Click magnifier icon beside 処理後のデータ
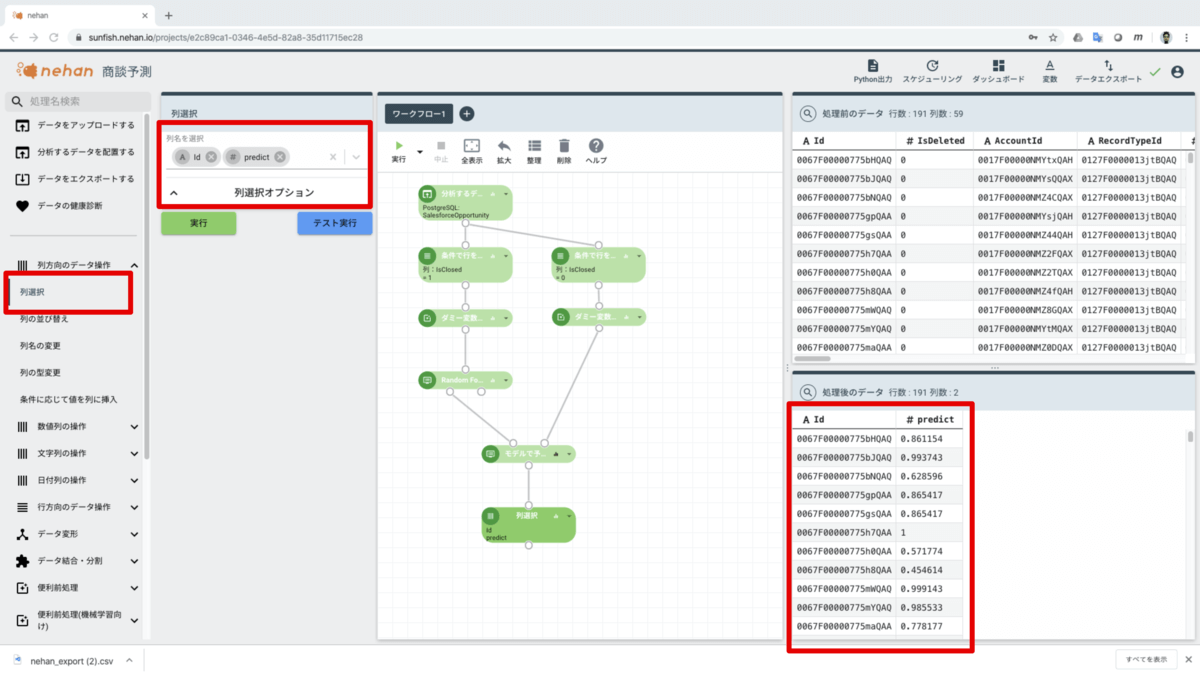This screenshot has height=675, width=1200. [808, 392]
